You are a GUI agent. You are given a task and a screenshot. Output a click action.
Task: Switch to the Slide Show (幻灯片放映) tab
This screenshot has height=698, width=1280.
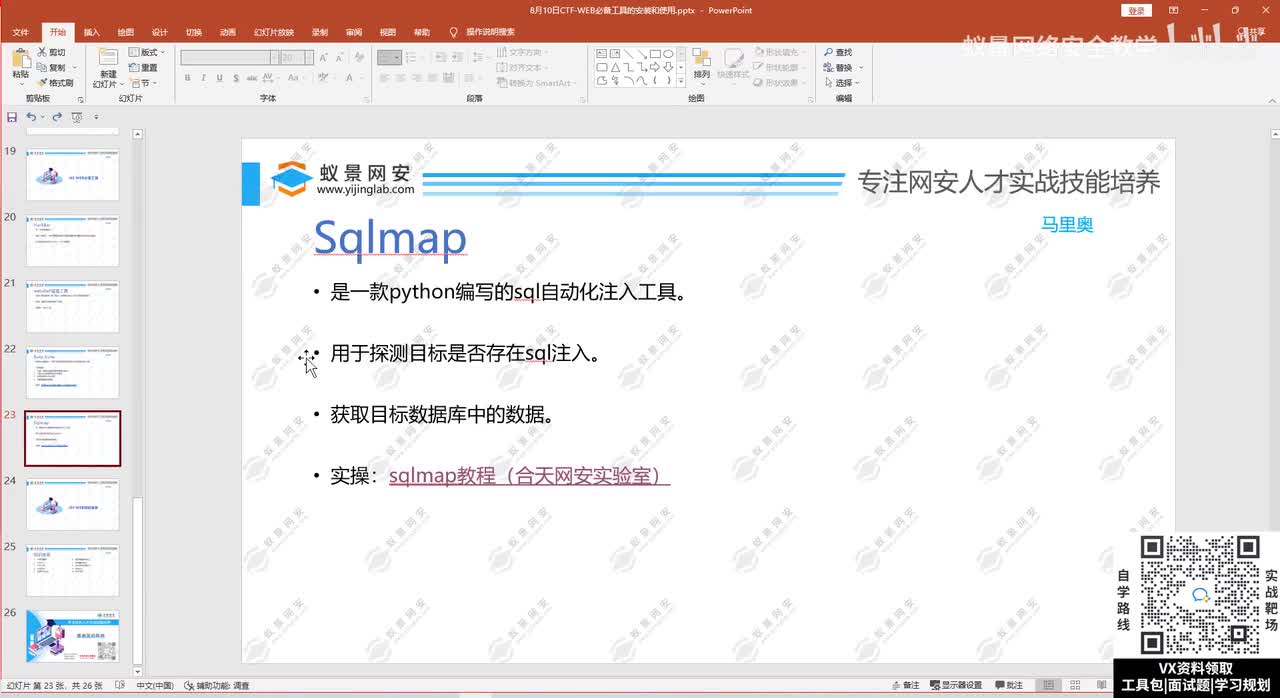(274, 32)
